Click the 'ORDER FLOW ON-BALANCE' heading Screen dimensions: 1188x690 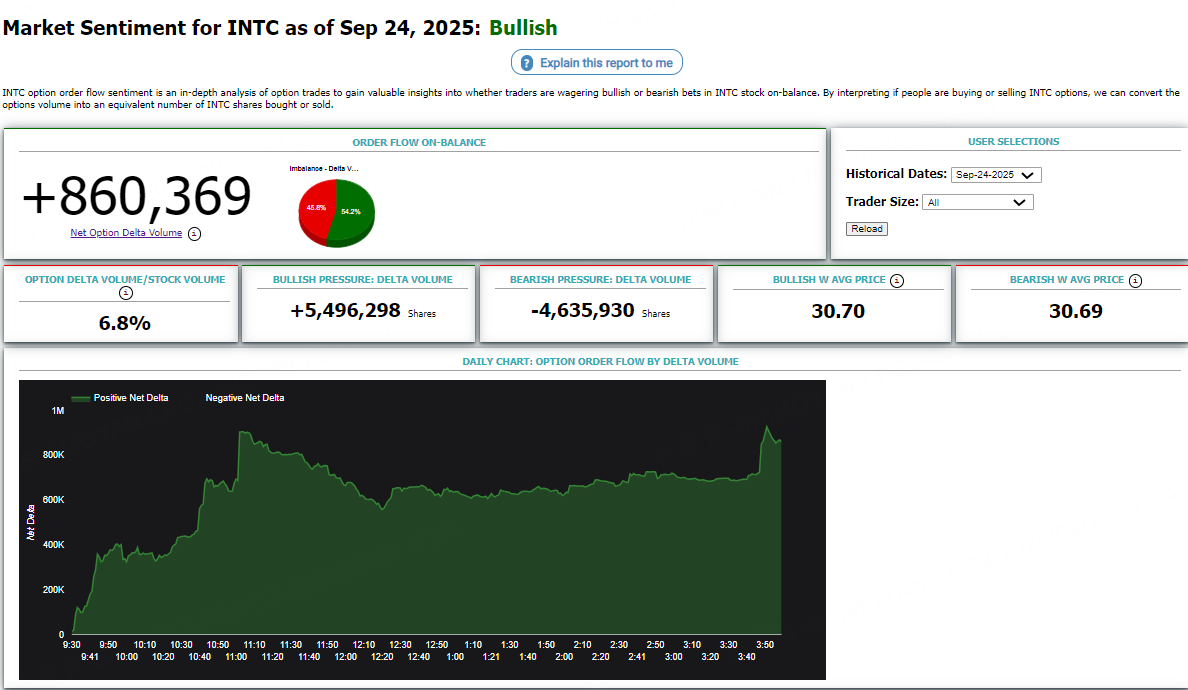(419, 142)
